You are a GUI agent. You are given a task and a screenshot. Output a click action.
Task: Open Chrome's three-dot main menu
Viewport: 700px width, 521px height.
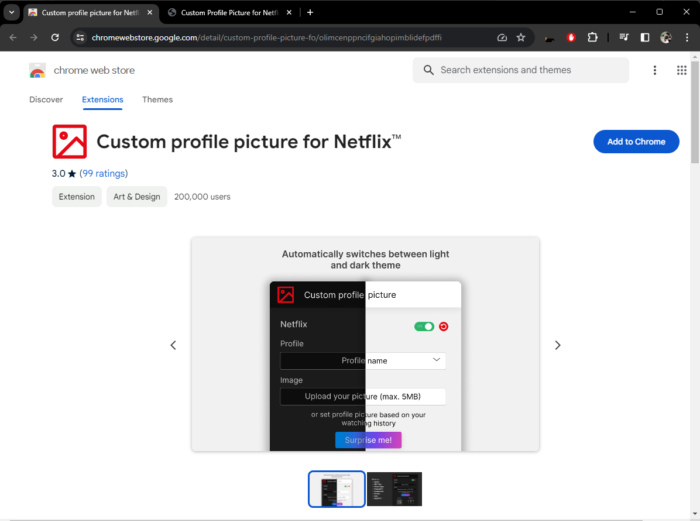tap(687, 38)
